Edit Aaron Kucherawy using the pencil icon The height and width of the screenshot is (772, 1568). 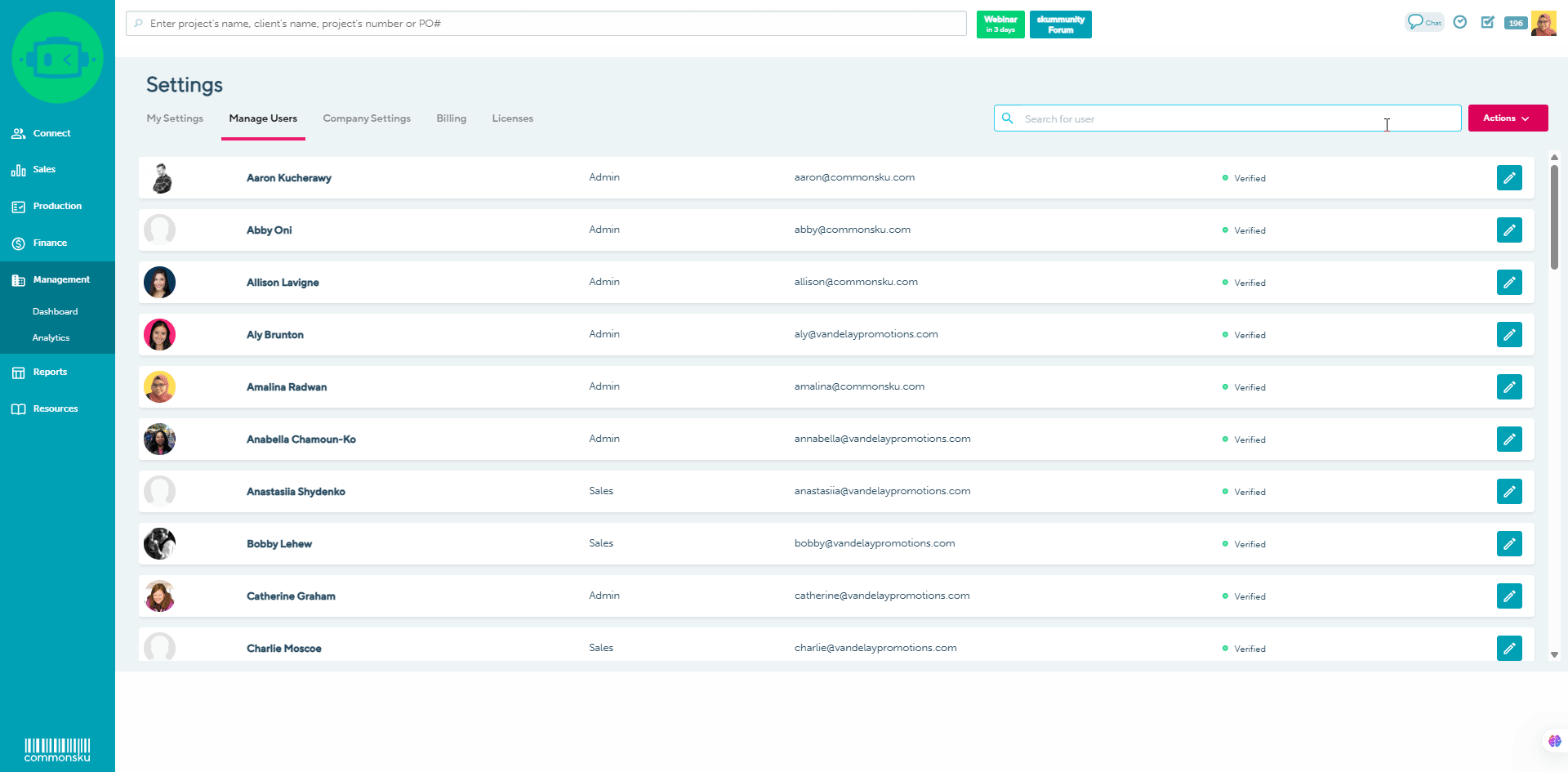pos(1509,177)
